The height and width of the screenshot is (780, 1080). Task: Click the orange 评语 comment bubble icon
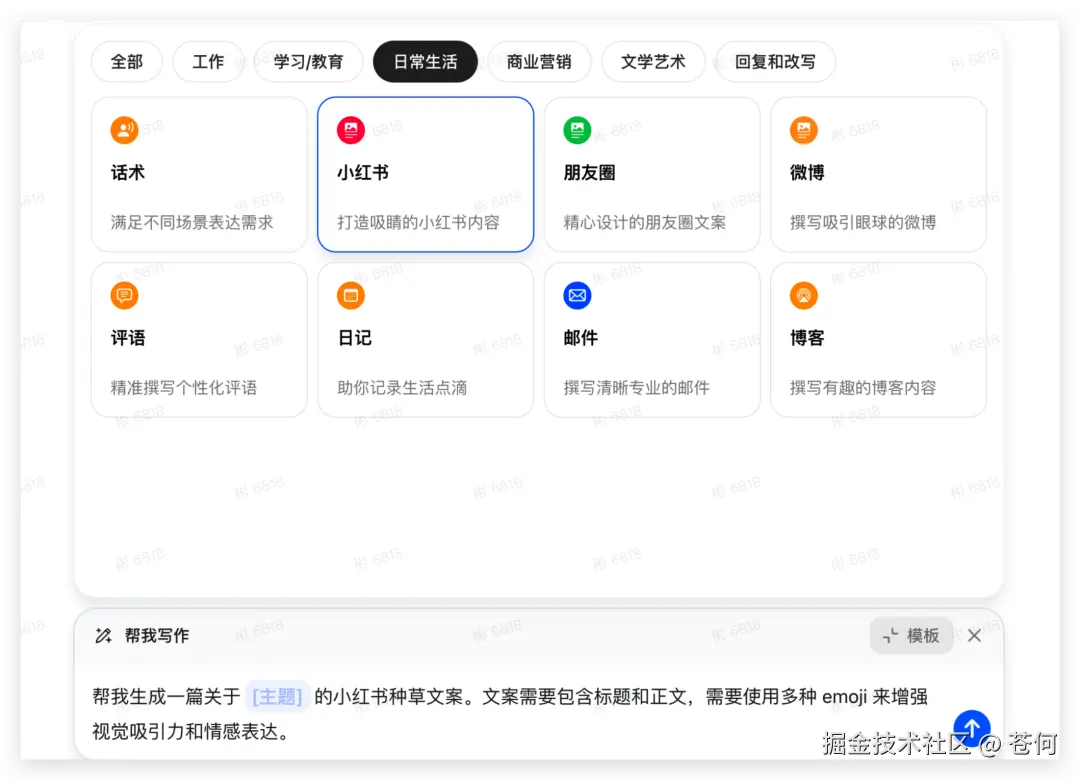click(x=124, y=295)
